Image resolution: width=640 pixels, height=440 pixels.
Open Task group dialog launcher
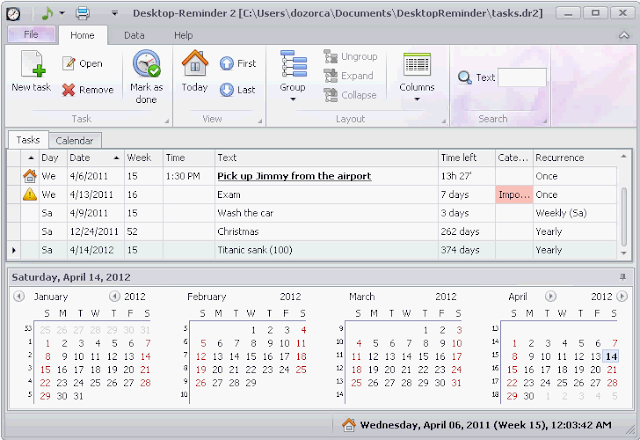167,121
